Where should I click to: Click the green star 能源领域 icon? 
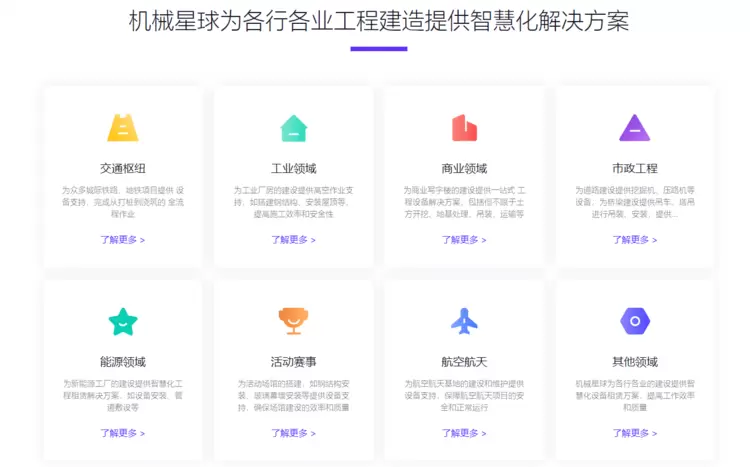(123, 321)
